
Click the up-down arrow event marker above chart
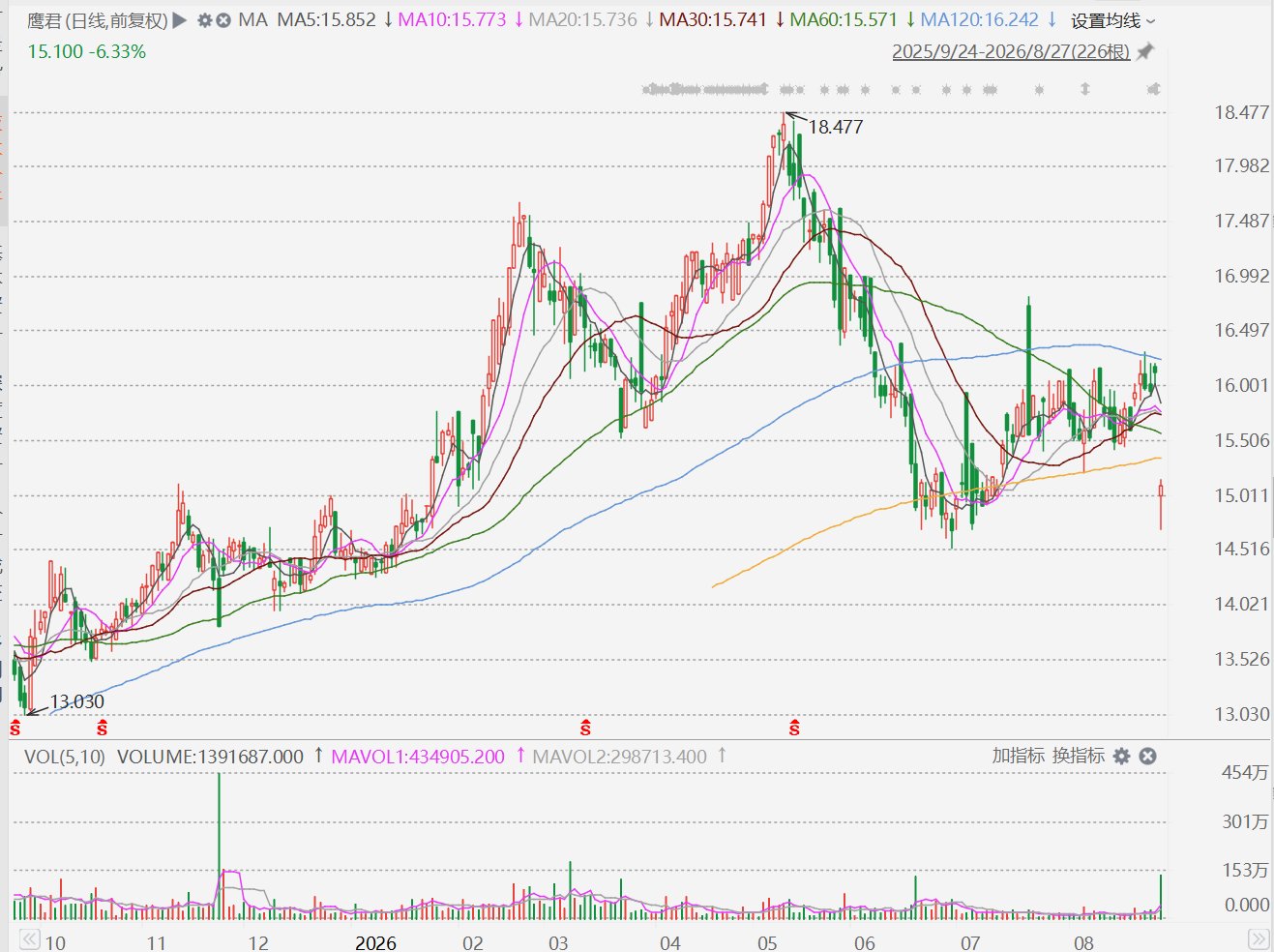tap(1085, 89)
